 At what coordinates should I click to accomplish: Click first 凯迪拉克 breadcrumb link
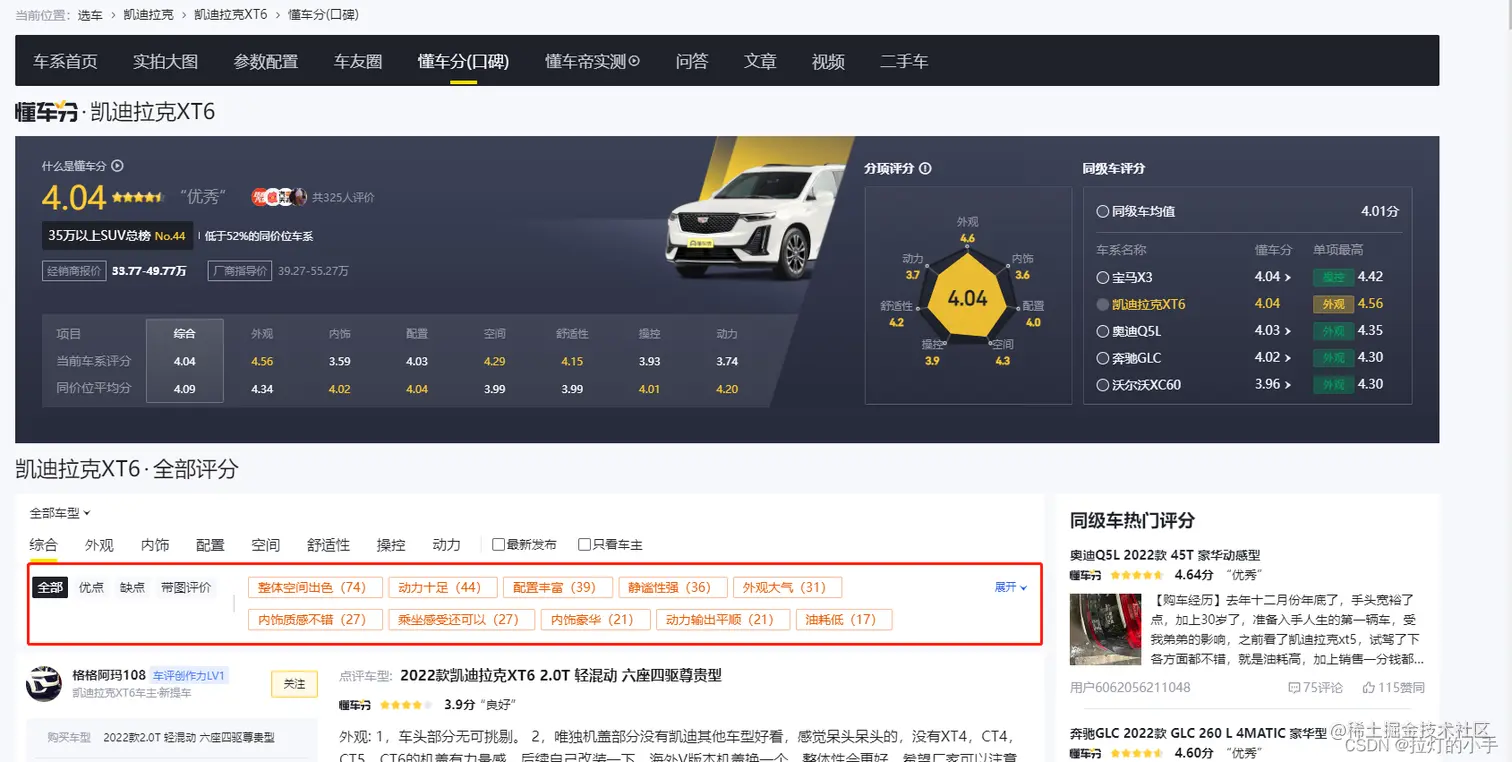pos(148,15)
